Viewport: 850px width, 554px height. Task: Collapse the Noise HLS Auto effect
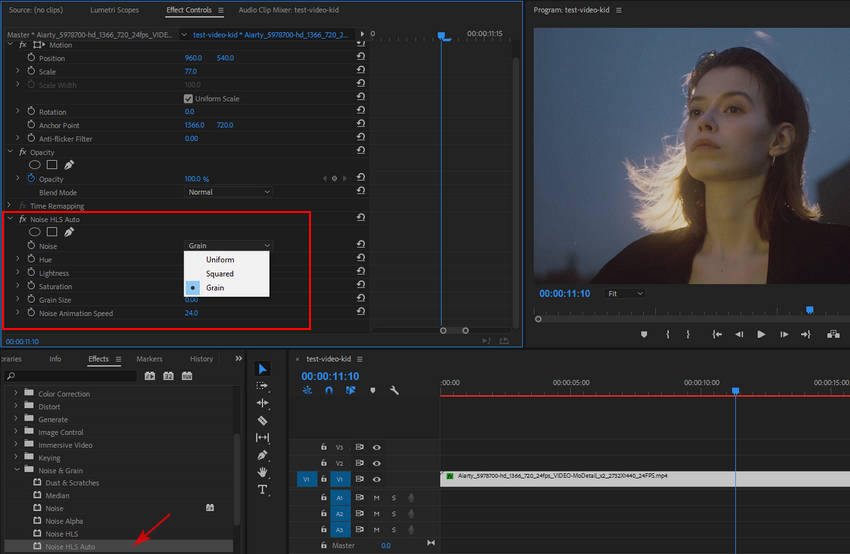click(x=10, y=219)
